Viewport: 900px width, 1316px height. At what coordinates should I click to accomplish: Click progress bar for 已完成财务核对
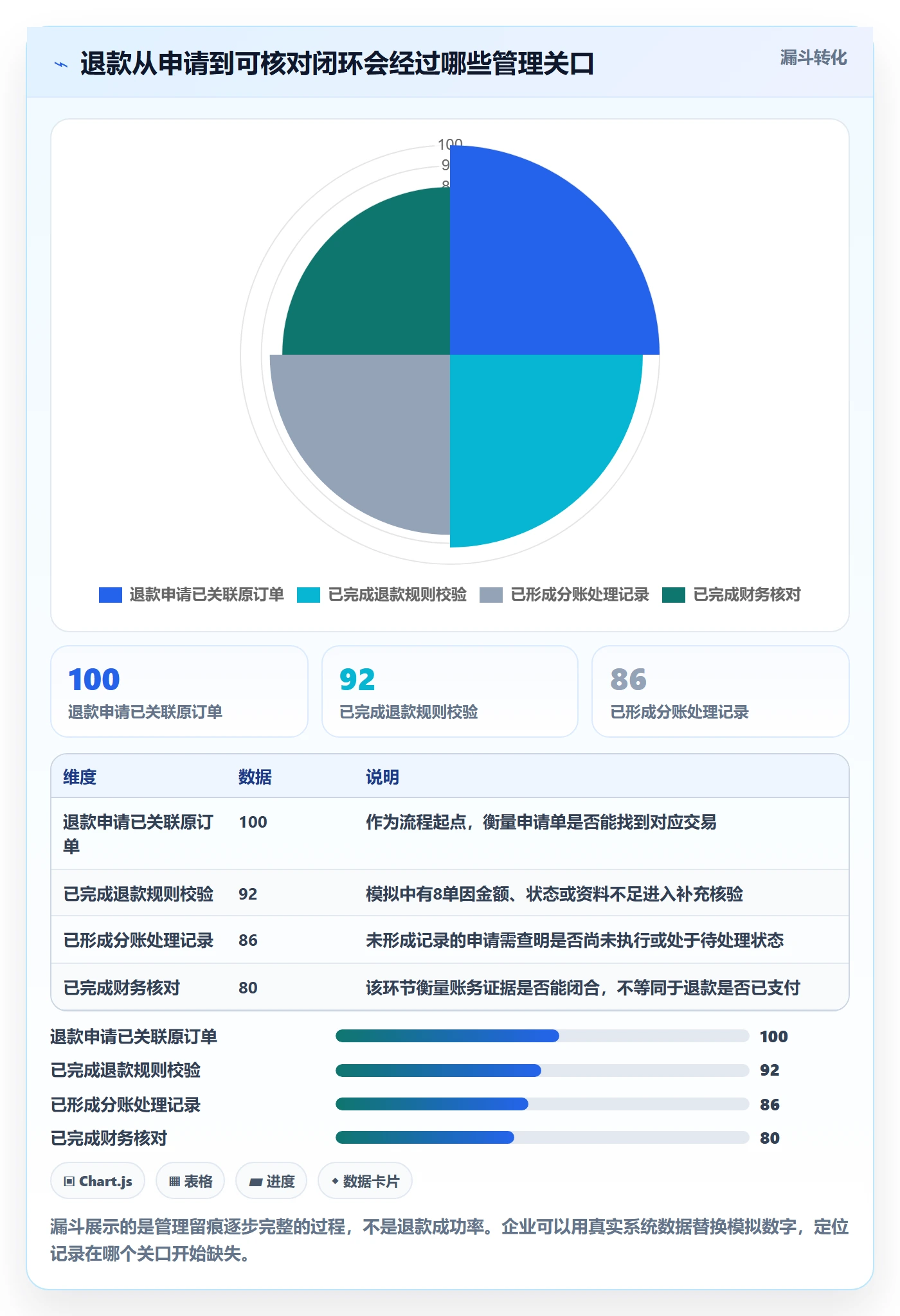pyautogui.click(x=542, y=1137)
